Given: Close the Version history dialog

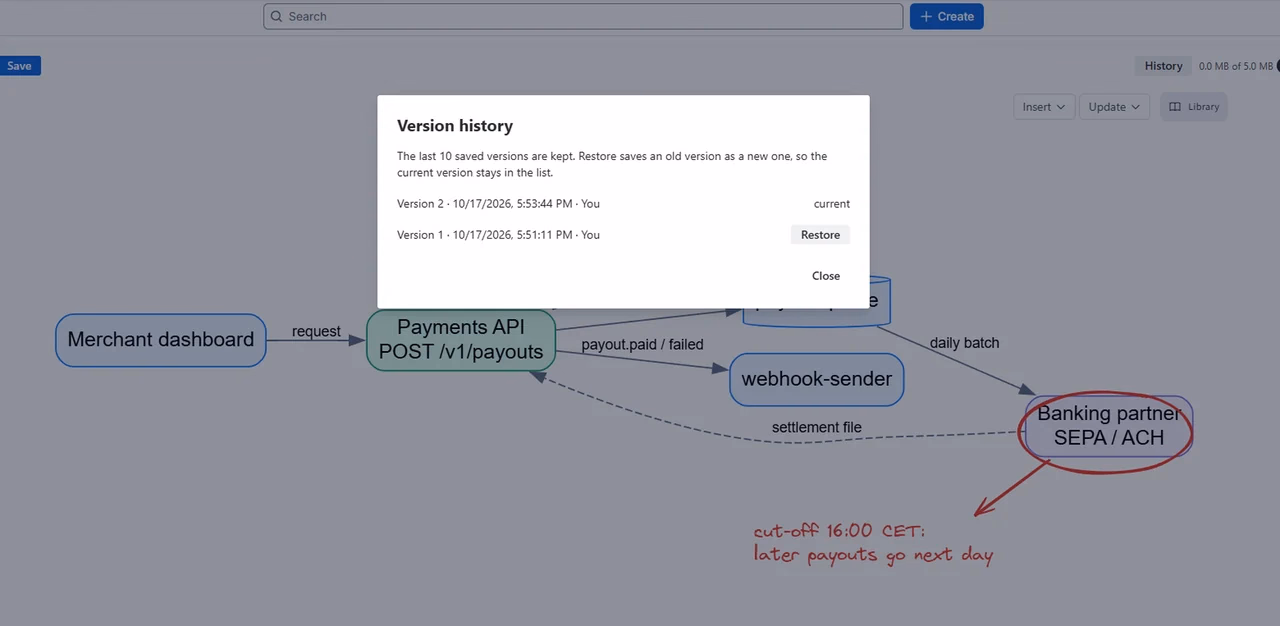Looking at the screenshot, I should pos(826,276).
